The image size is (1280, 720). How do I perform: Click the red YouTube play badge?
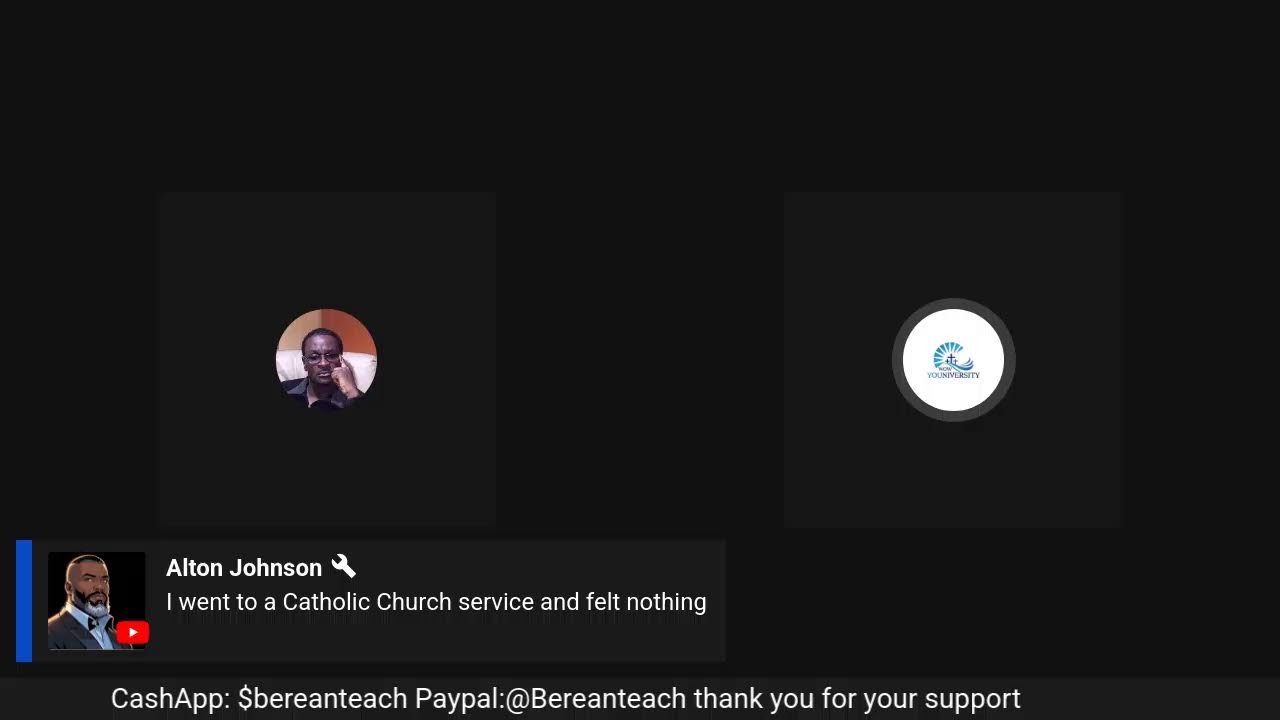133,633
